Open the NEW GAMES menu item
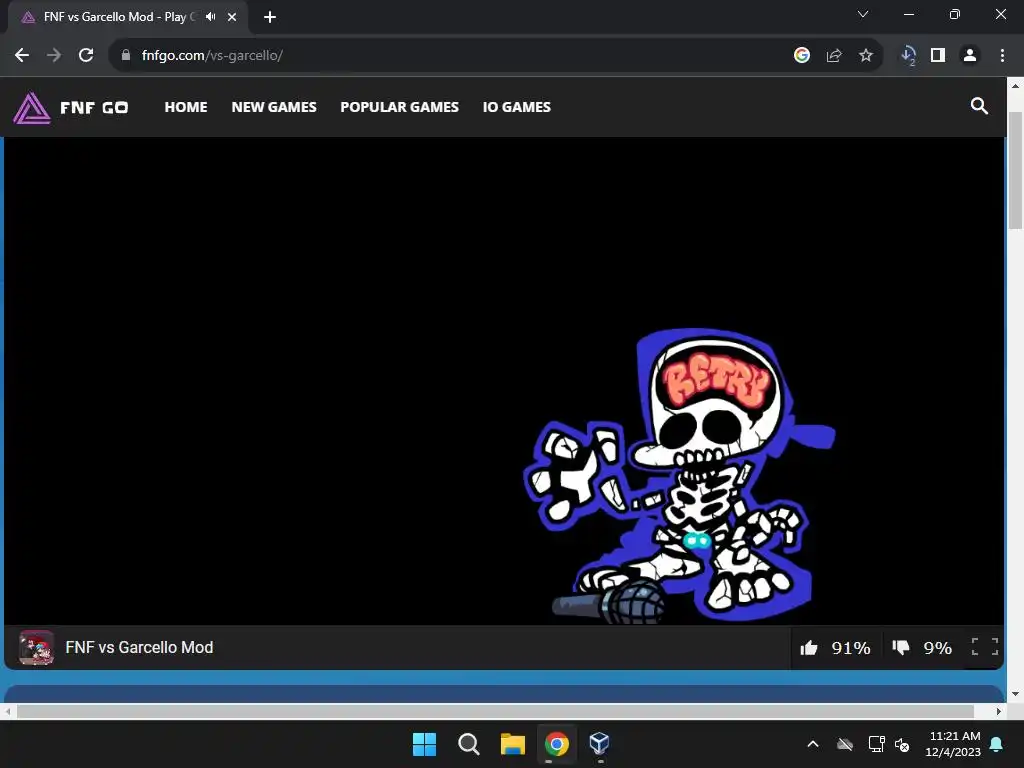 coord(274,107)
